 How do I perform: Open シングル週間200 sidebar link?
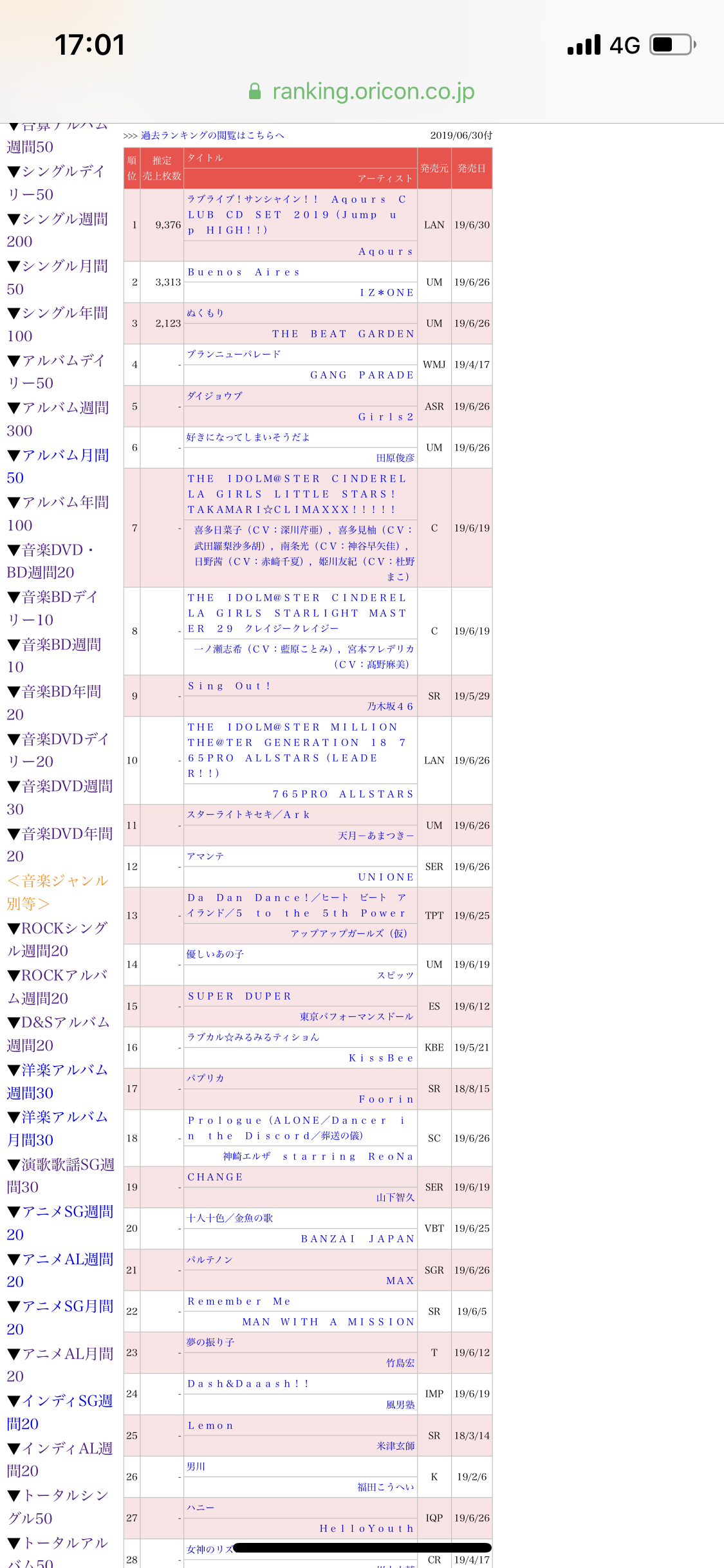point(58,230)
